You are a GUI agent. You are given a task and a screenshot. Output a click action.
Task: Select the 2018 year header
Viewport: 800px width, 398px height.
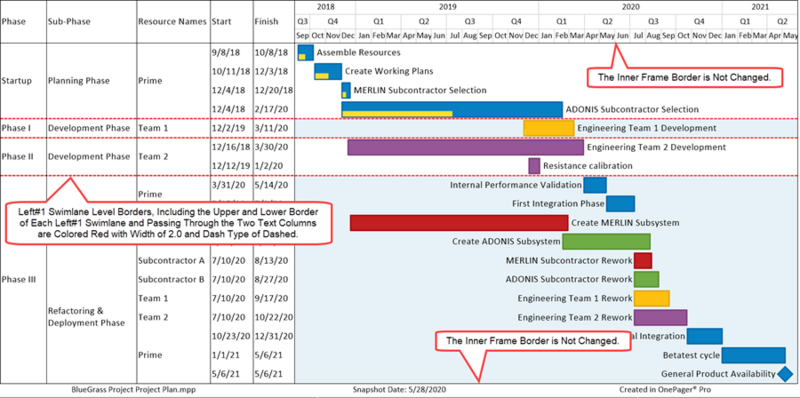pyautogui.click(x=326, y=7)
